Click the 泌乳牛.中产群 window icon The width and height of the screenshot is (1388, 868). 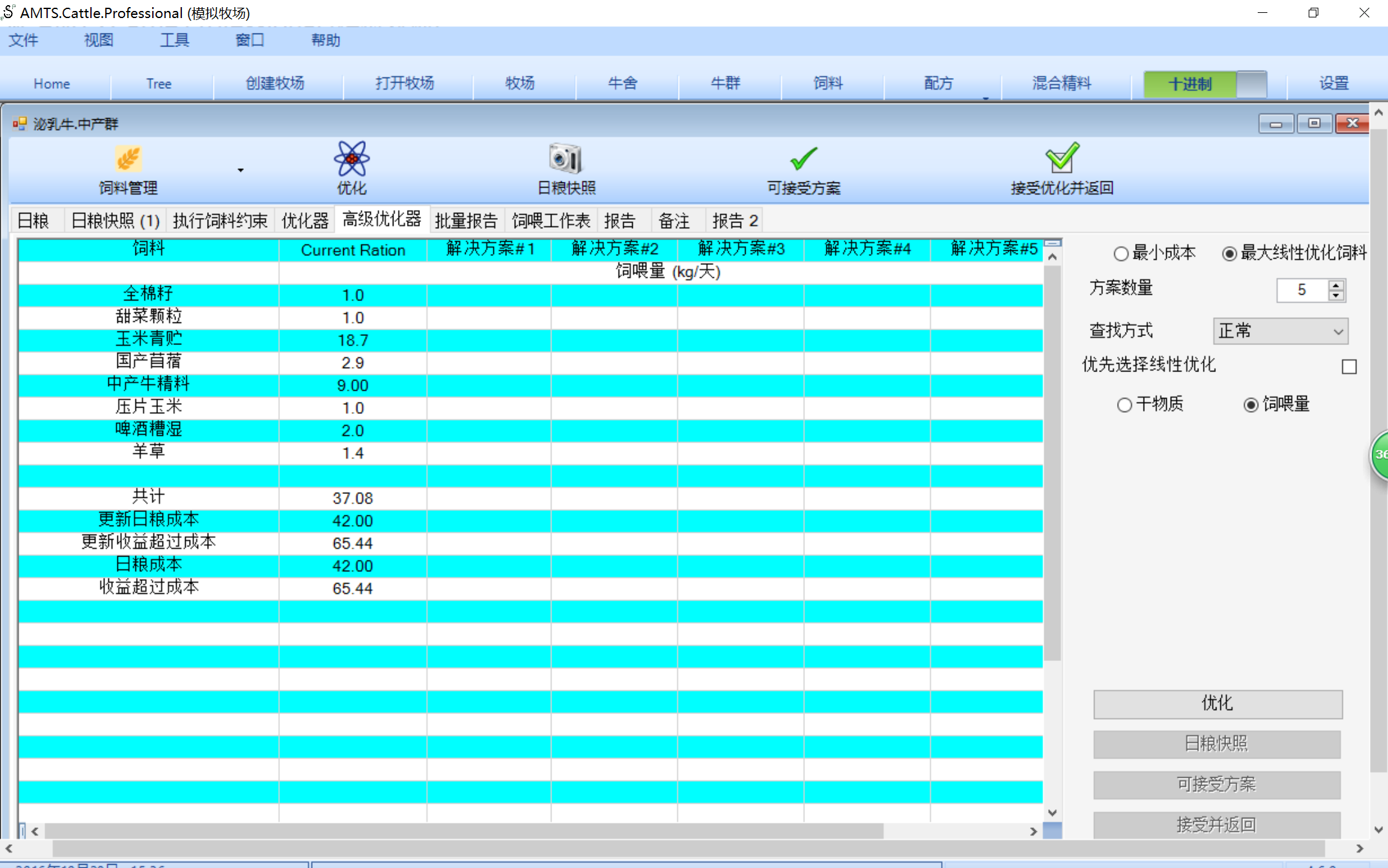20,123
